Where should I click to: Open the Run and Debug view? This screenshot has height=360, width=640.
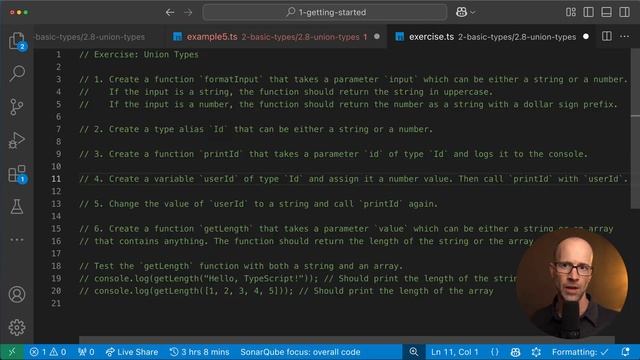(17, 140)
